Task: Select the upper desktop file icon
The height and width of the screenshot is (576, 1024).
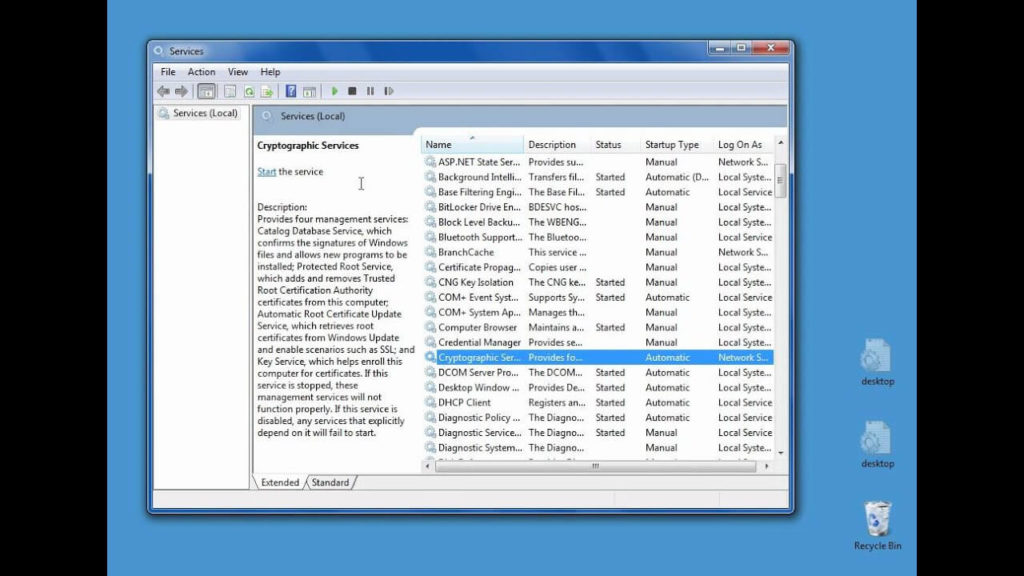Action: click(x=877, y=362)
